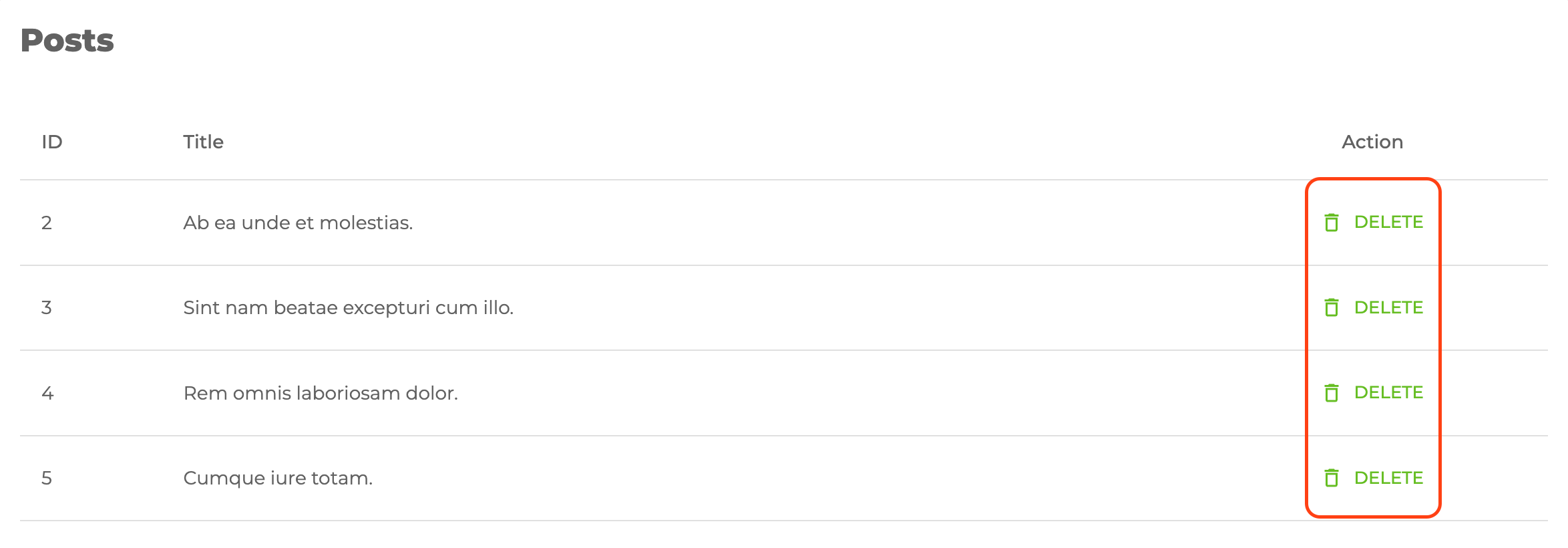Select the post title 'Ab ea unde et molestias.'
Viewport: 1568px width, 548px height.
[x=298, y=223]
